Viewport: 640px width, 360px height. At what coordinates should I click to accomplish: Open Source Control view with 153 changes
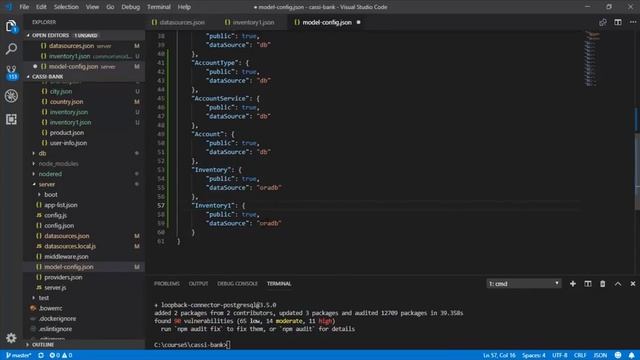coord(11,73)
